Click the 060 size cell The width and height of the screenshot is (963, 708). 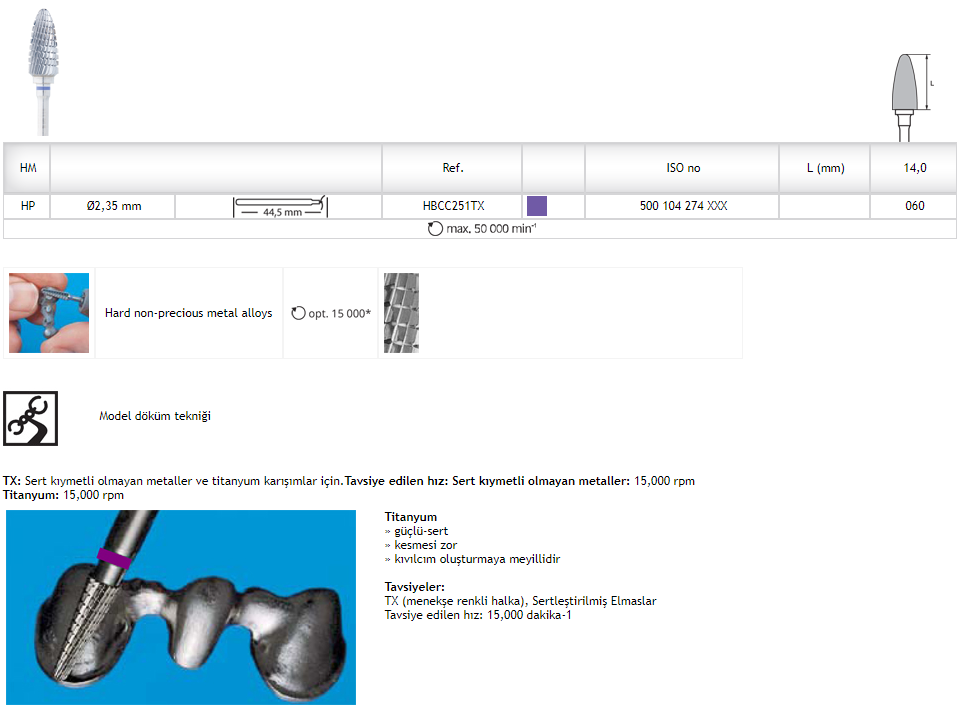pyautogui.click(x=914, y=206)
